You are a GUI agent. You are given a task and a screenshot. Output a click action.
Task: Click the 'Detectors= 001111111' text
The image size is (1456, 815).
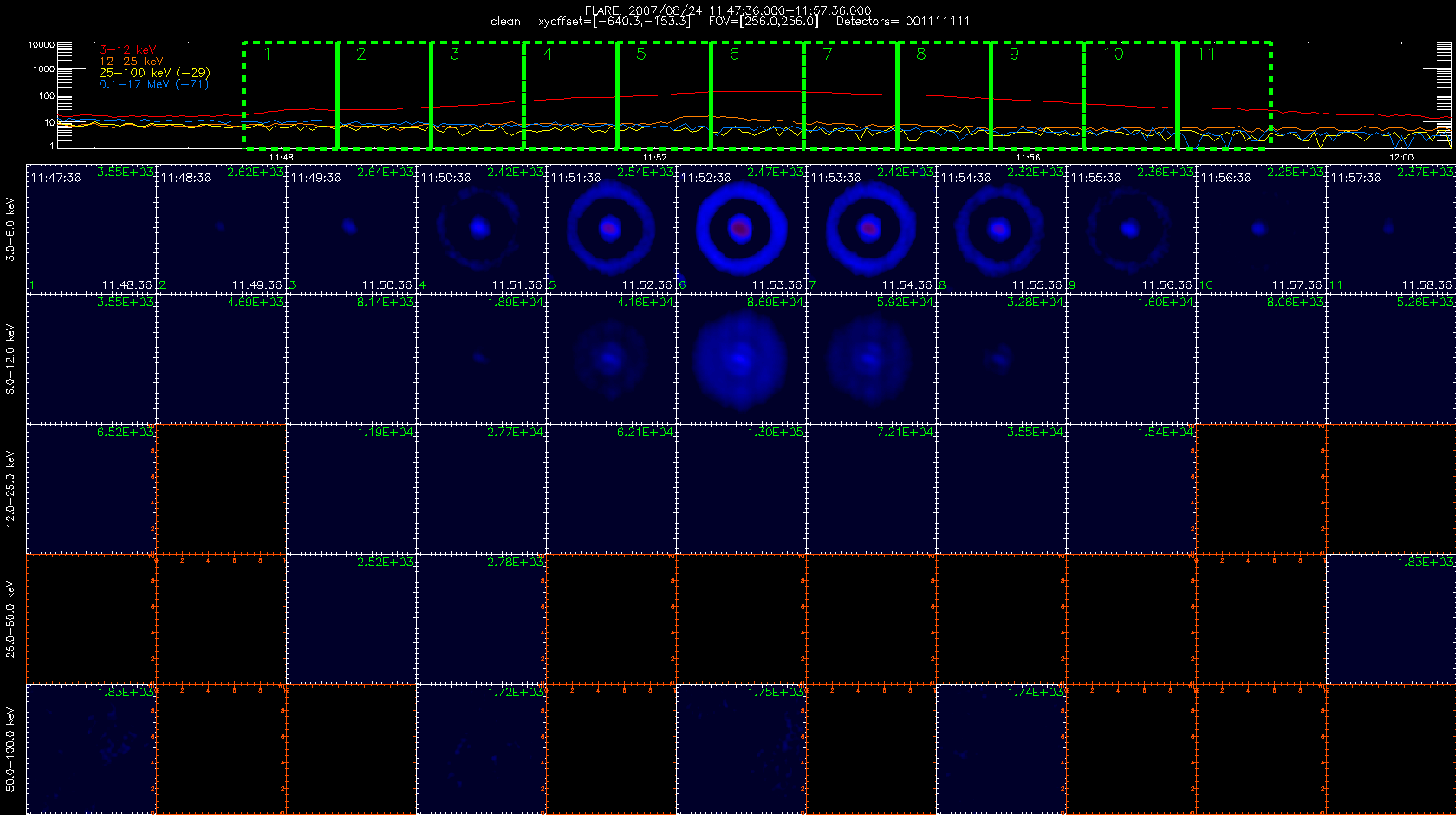[903, 22]
